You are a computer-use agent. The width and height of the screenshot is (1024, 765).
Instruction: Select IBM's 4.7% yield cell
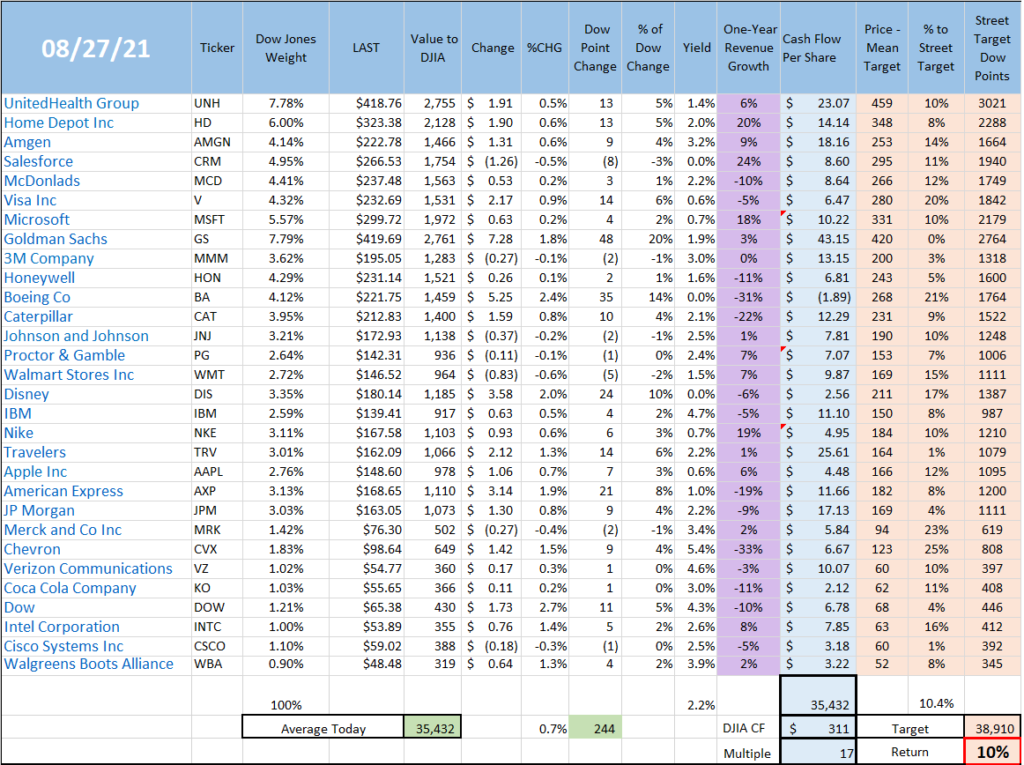tap(696, 414)
